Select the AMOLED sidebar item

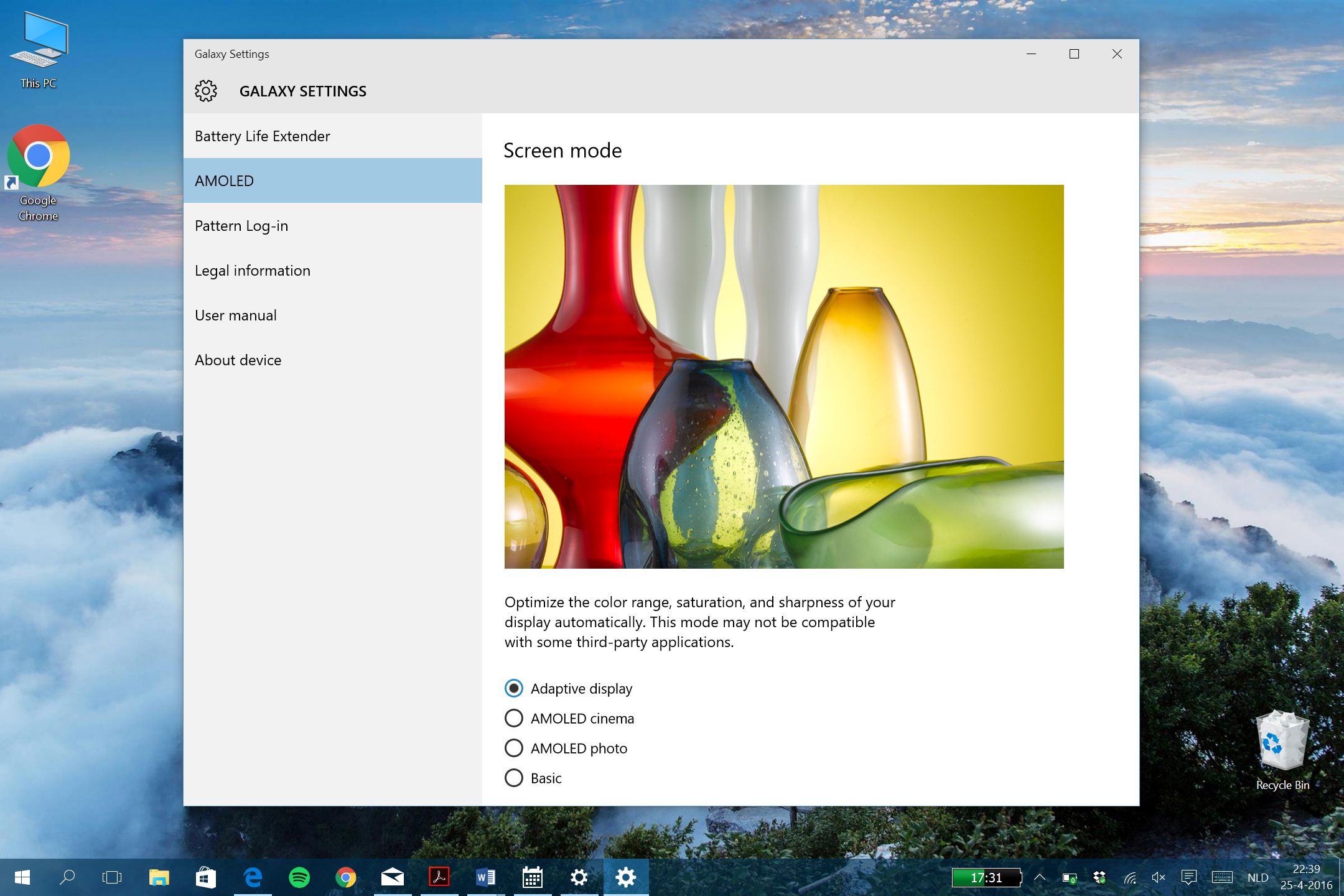point(333,181)
